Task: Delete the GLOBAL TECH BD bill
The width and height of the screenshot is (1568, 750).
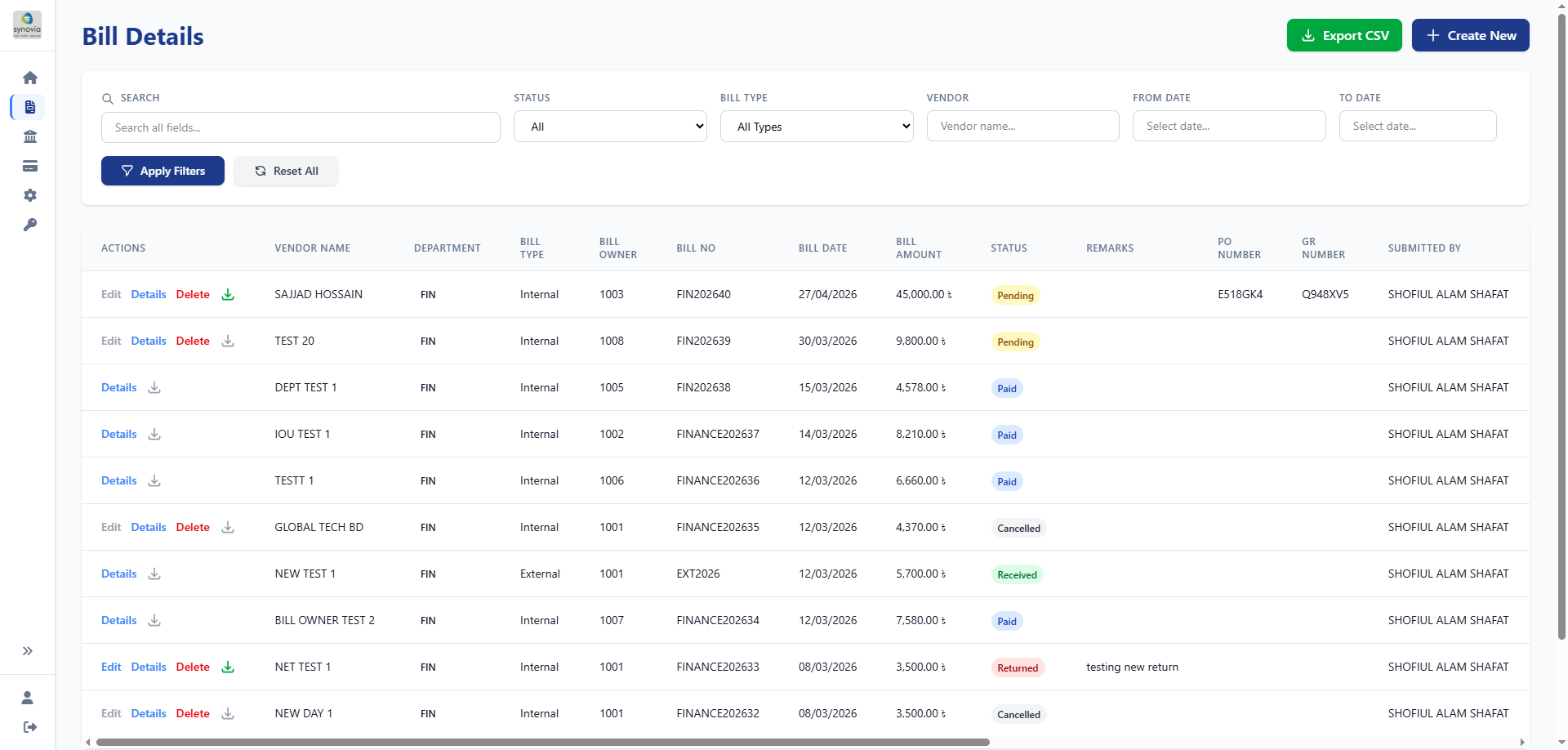Action: pyautogui.click(x=193, y=527)
